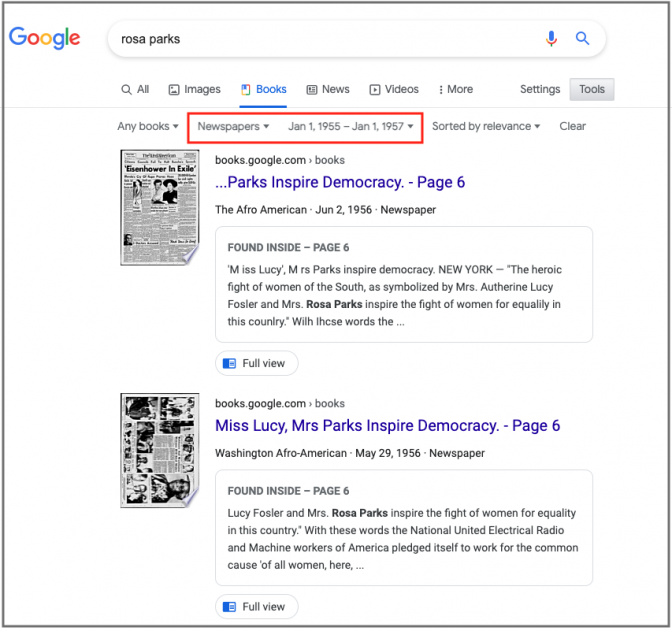Switch to the Images tab
The height and width of the screenshot is (631, 672).
[195, 89]
